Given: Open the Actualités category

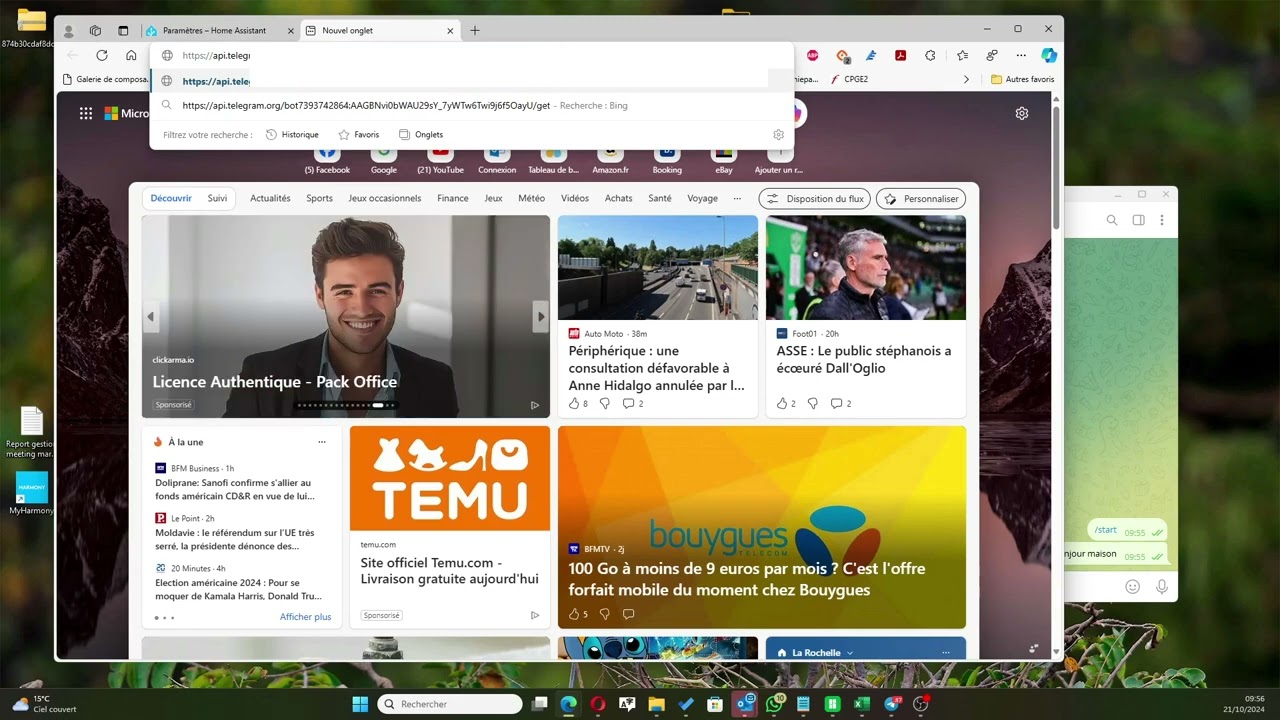Looking at the screenshot, I should [270, 198].
